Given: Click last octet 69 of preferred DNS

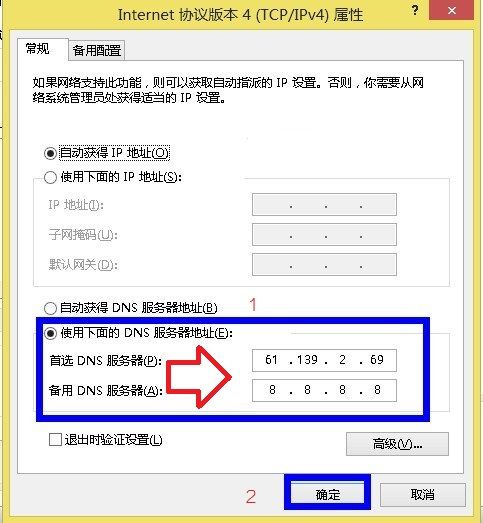Looking at the screenshot, I should click(x=377, y=360).
